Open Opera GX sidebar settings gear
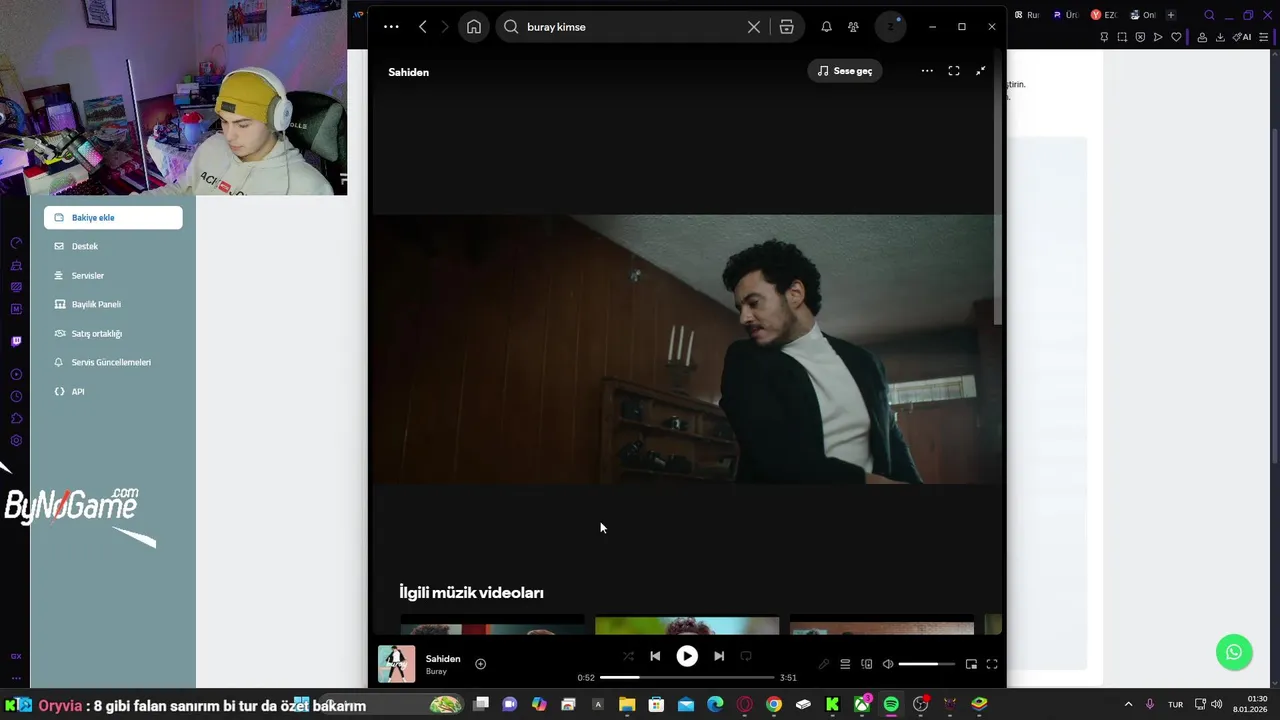Image resolution: width=1280 pixels, height=720 pixels. [x=16, y=441]
